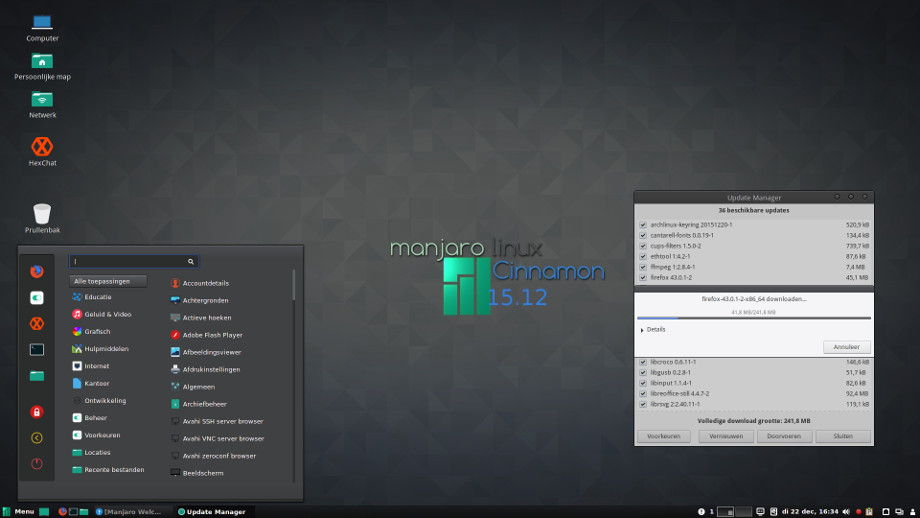Click the Doorvoeren button
Screen dimensions: 920x518
784,436
